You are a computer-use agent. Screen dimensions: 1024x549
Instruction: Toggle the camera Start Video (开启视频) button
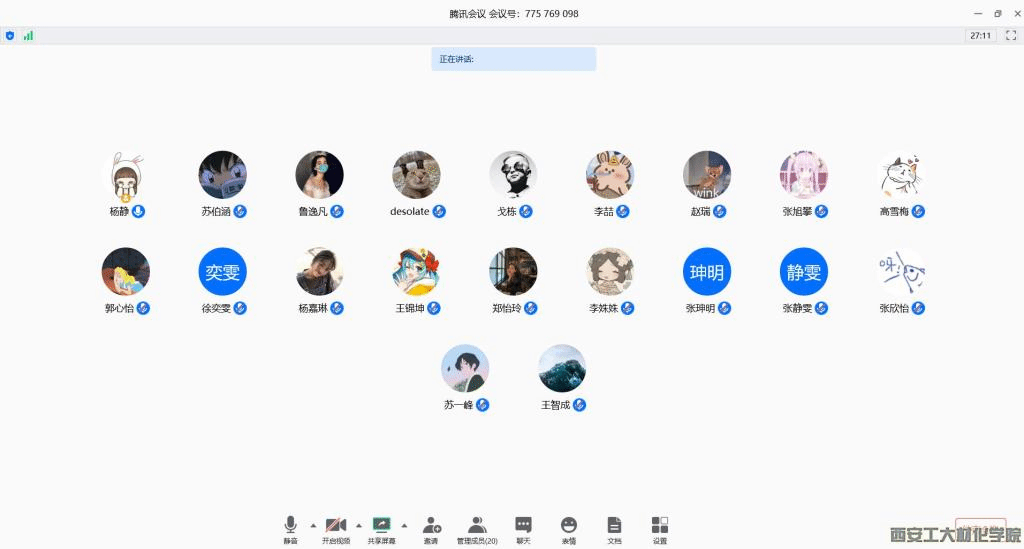pos(336,527)
